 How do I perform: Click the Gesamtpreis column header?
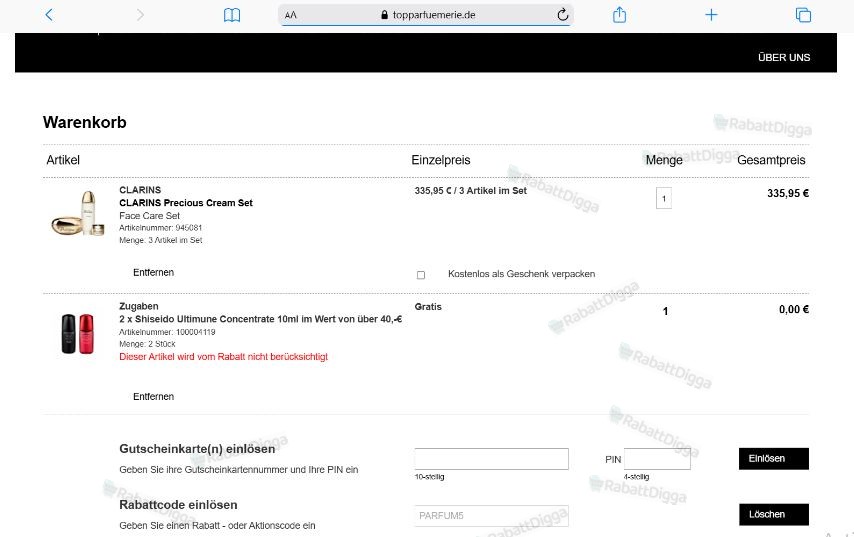(x=771, y=160)
